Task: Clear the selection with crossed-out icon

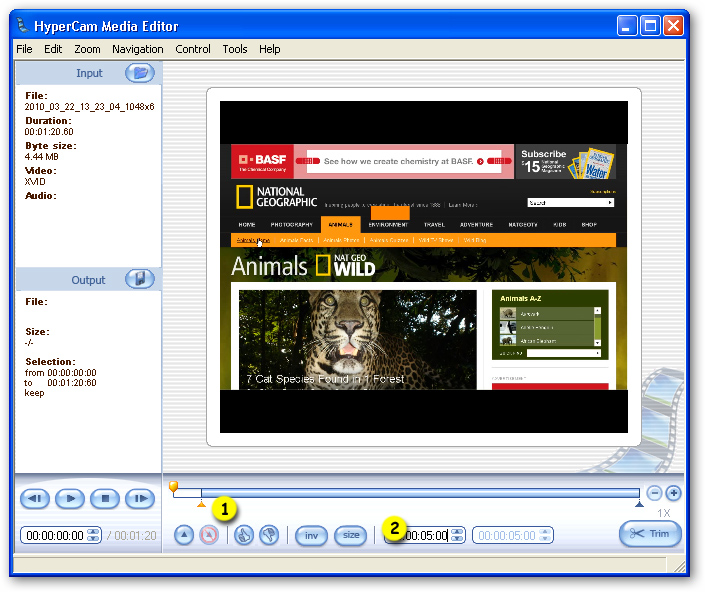Action: pos(209,535)
